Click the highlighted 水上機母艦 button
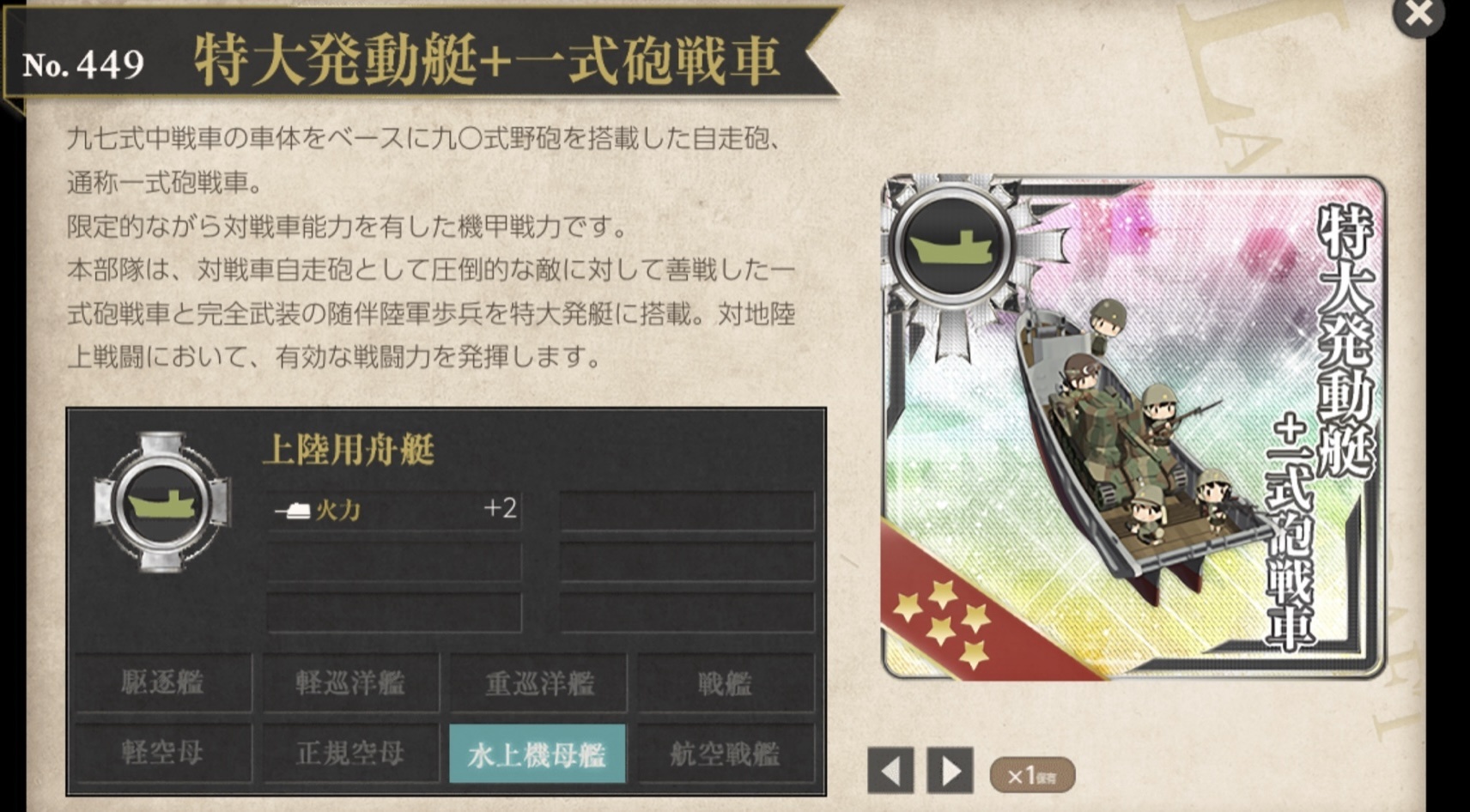This screenshot has height=812, width=1470. [x=538, y=754]
